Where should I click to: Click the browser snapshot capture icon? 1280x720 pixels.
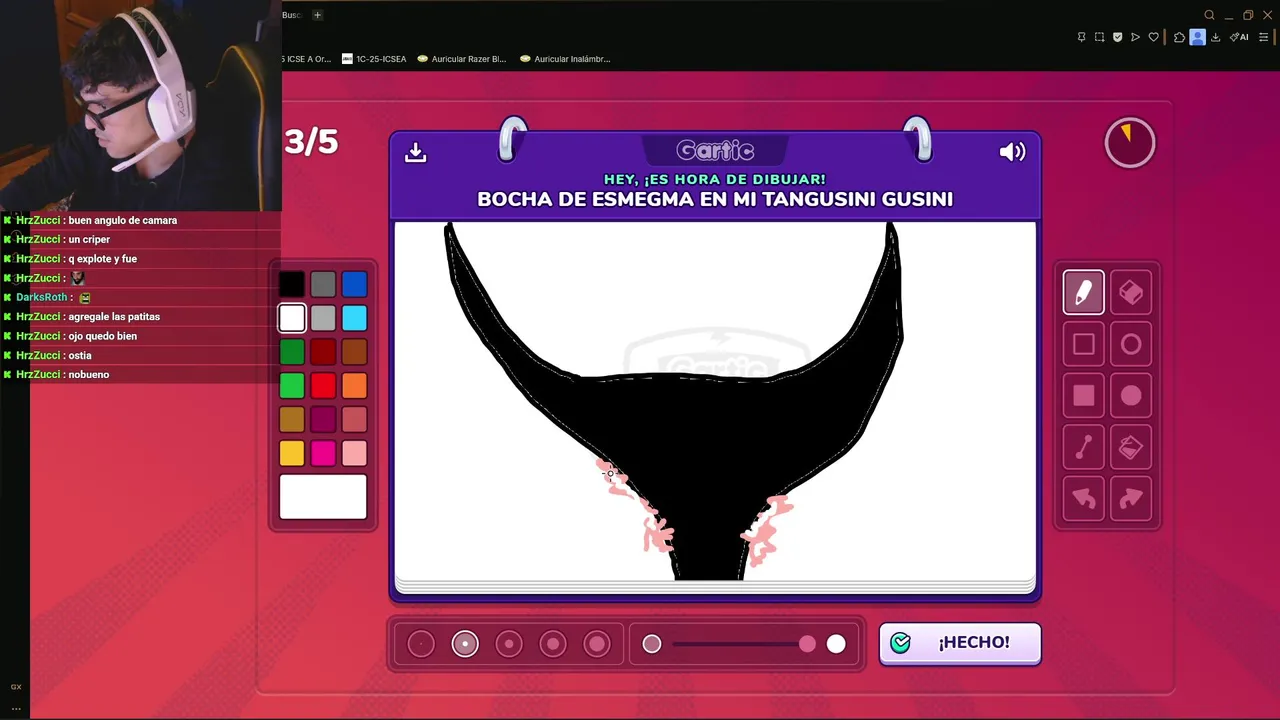(x=1099, y=37)
